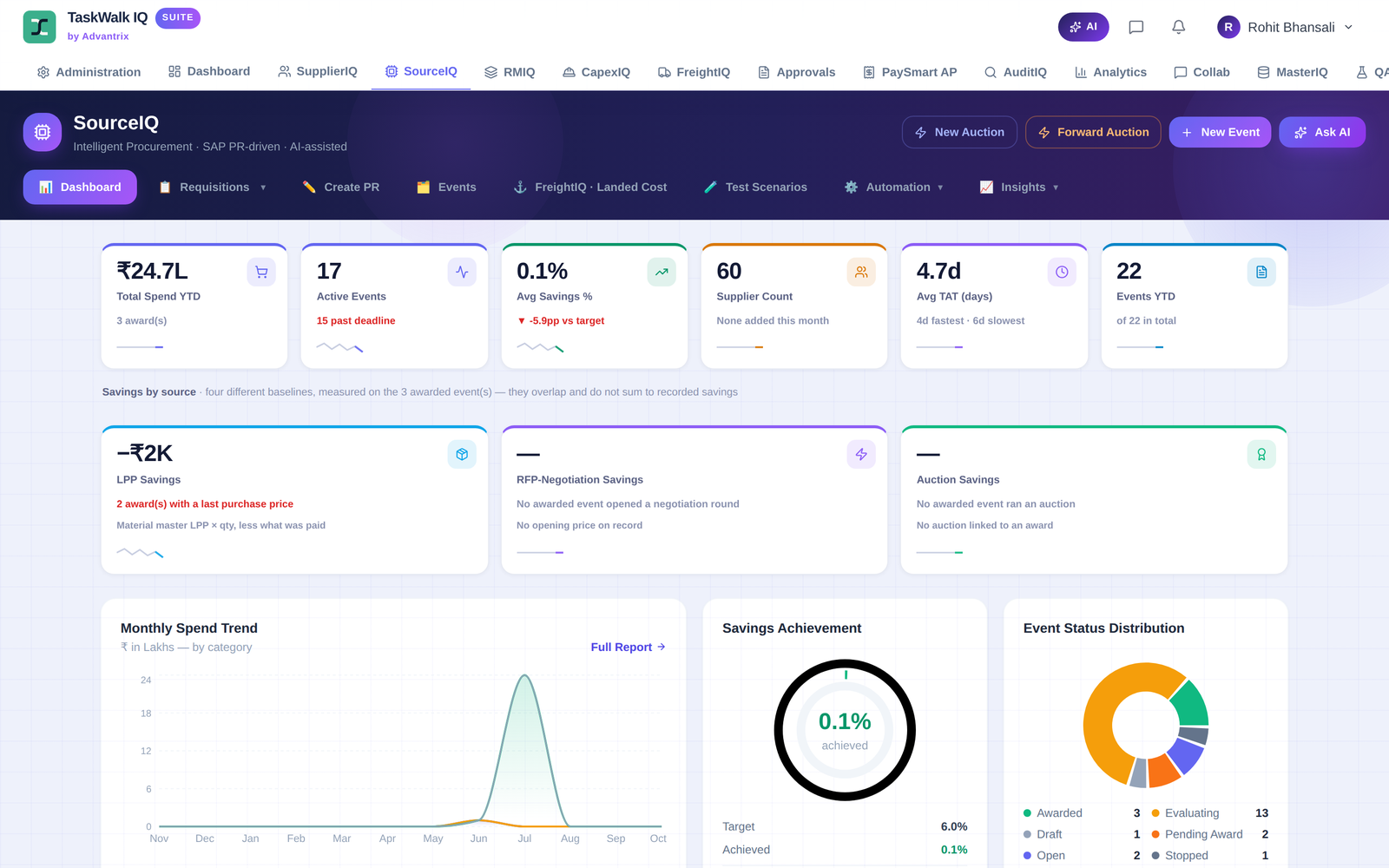The image size is (1389, 868).
Task: Click the Savings Achievement progress ring
Action: [845, 731]
